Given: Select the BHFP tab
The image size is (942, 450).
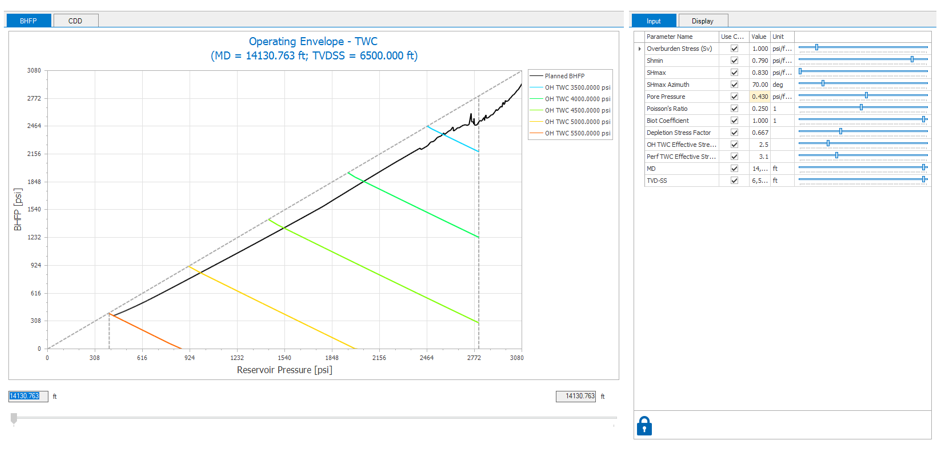Looking at the screenshot, I should tap(28, 20).
